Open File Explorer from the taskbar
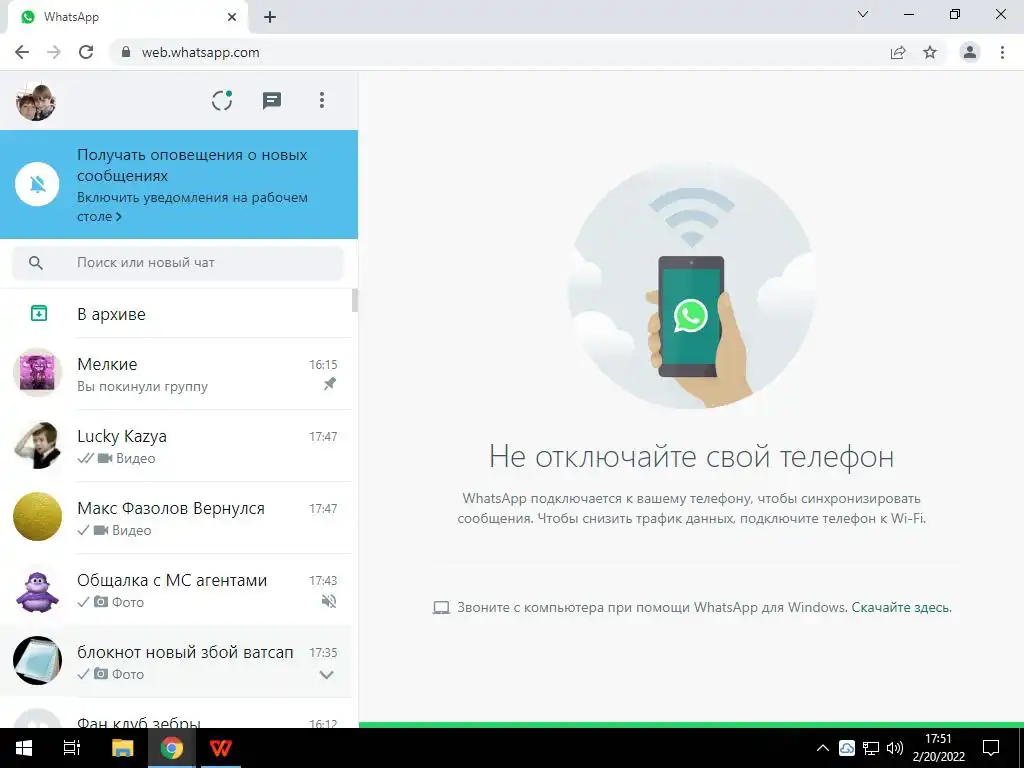This screenshot has height=768, width=1024. [x=122, y=748]
